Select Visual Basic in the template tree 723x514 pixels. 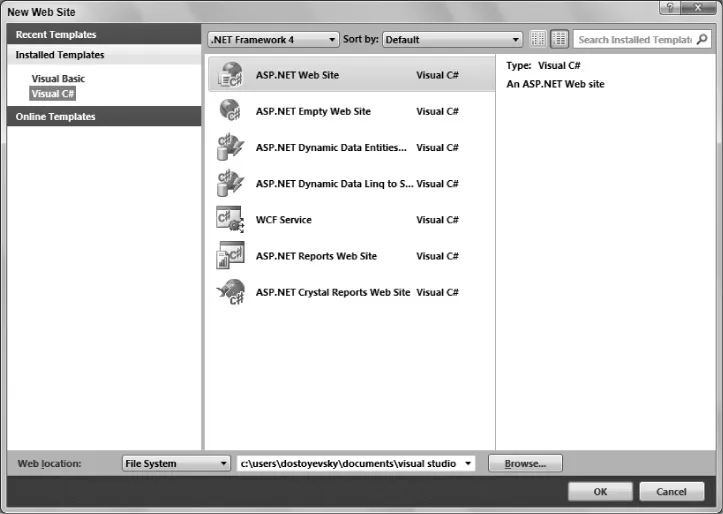coord(58,78)
